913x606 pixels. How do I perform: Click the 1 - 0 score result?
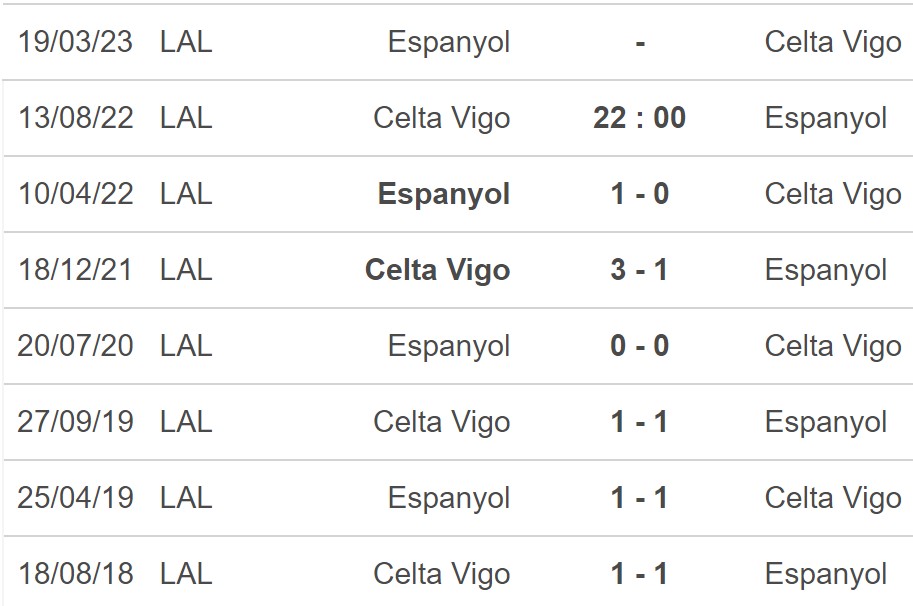click(639, 194)
